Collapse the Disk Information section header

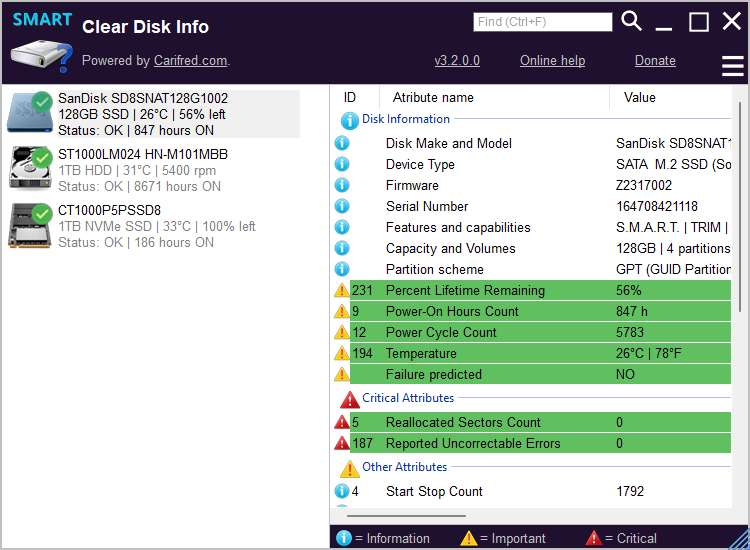pos(406,119)
